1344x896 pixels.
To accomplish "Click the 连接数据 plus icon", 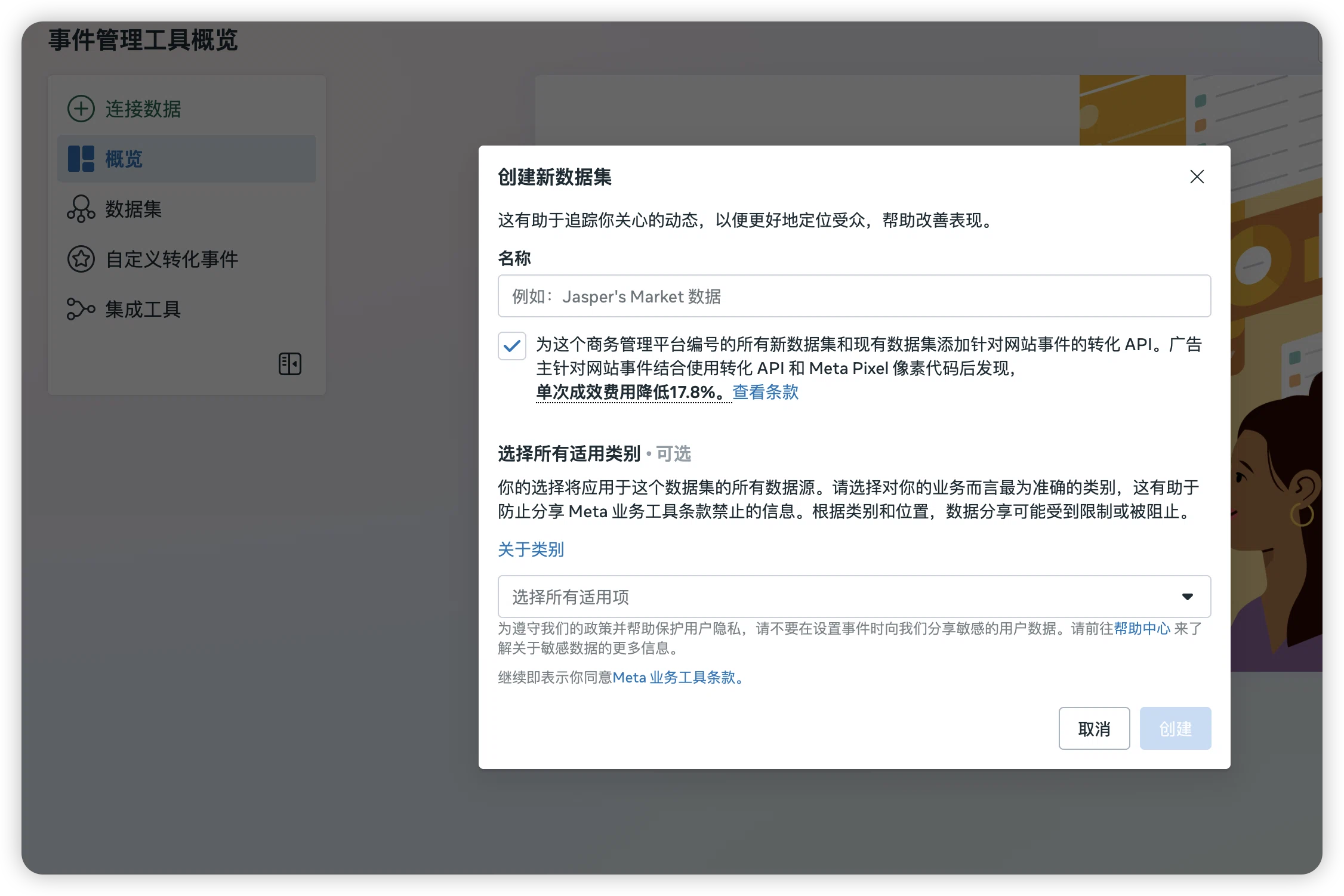I will click(81, 109).
